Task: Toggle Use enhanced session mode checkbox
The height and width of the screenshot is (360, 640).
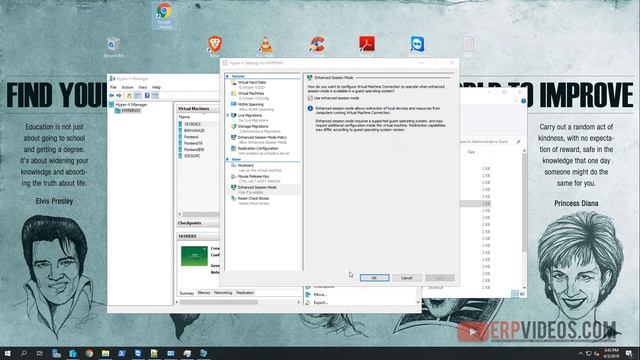Action: (x=310, y=98)
